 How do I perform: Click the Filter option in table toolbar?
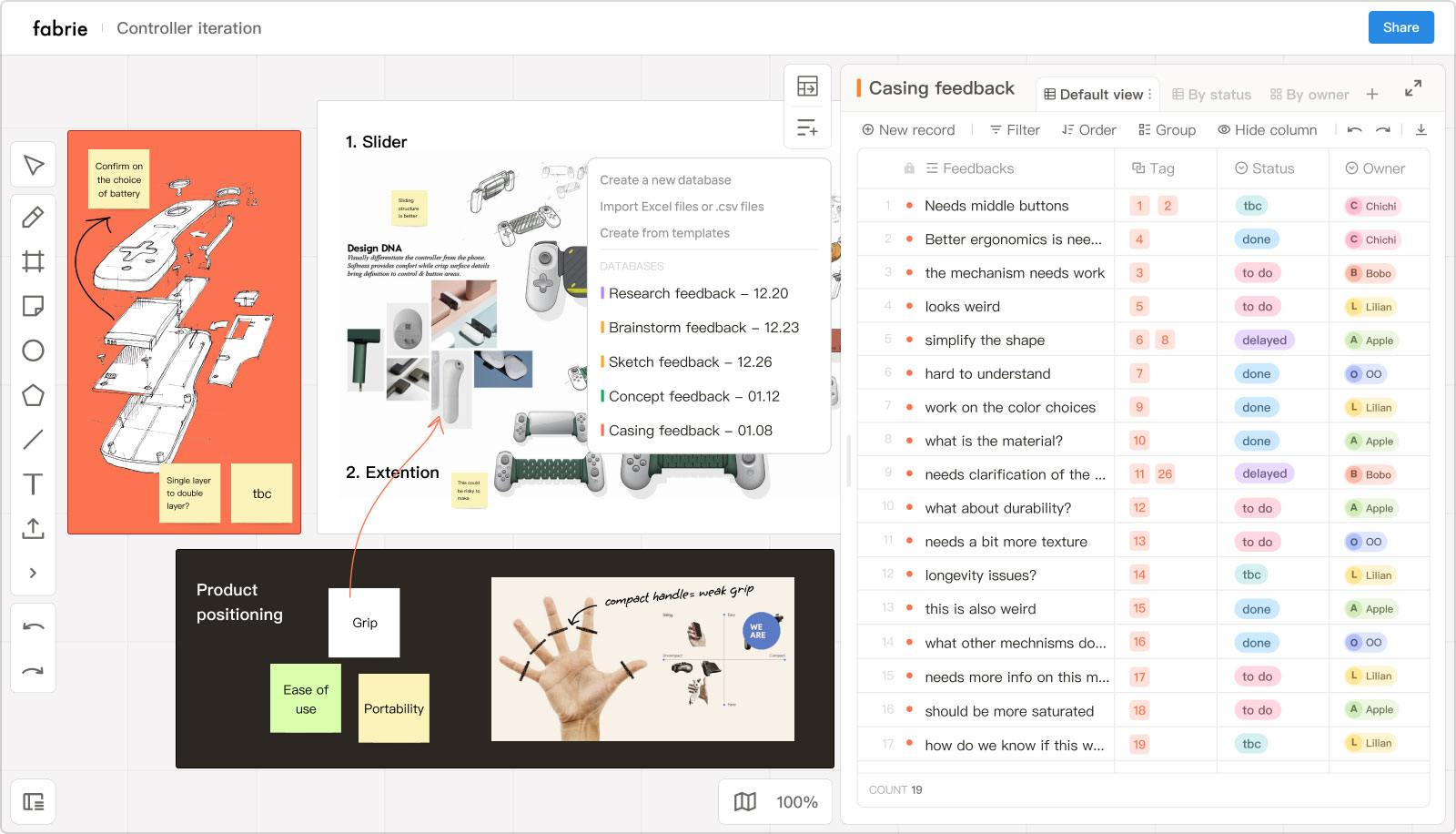click(1015, 130)
